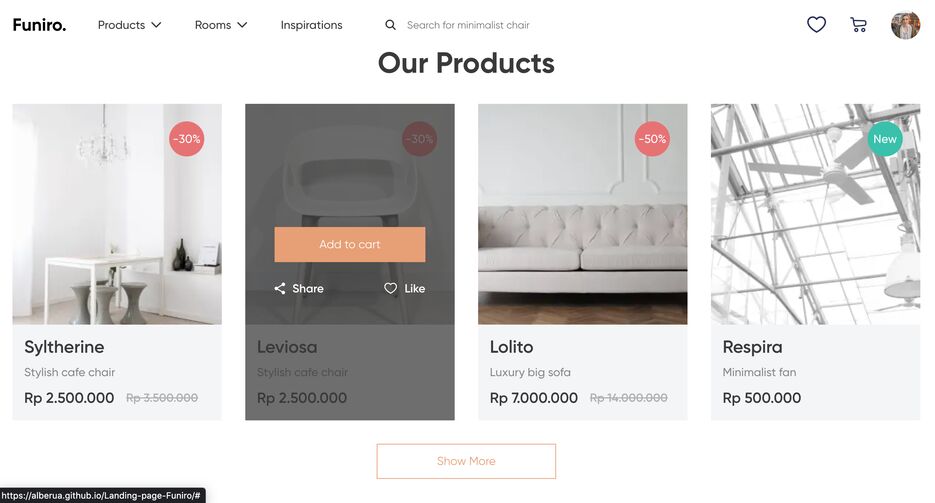Focus the minimalist chair search field
This screenshot has width=935, height=503.
coord(468,25)
